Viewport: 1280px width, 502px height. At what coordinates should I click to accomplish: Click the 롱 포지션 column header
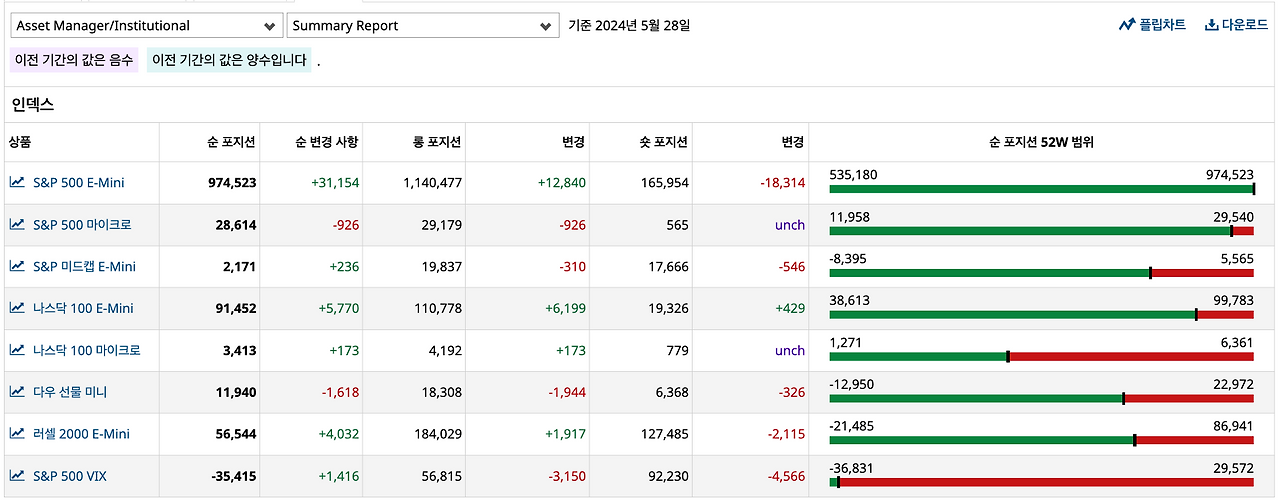pyautogui.click(x=437, y=142)
